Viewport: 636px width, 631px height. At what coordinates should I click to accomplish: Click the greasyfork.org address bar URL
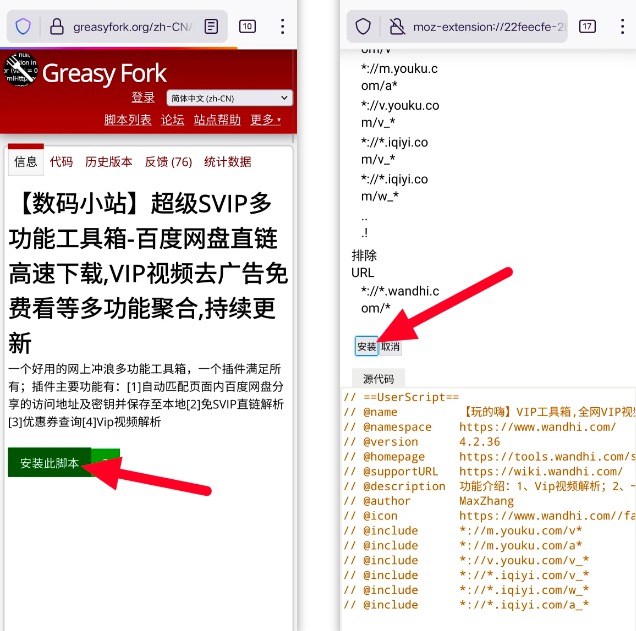point(133,27)
